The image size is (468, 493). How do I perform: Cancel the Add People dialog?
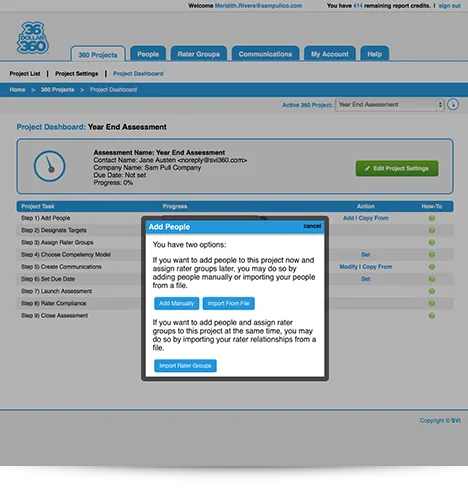(312, 226)
